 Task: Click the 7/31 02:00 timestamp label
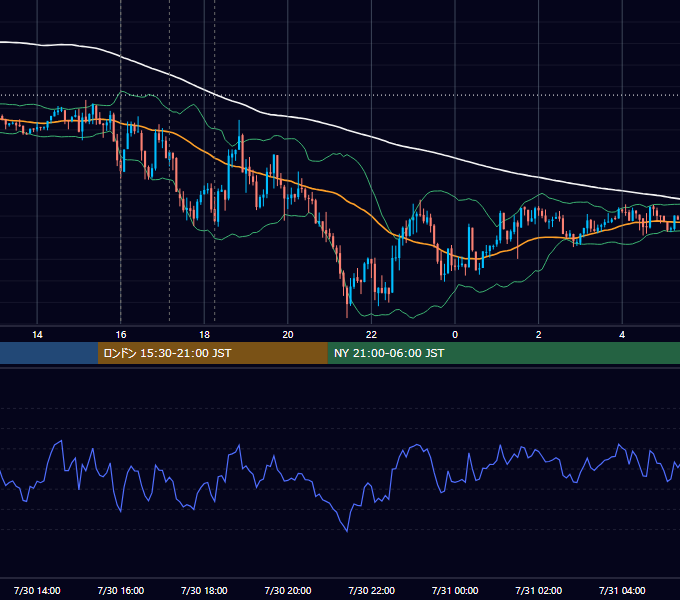539,590
